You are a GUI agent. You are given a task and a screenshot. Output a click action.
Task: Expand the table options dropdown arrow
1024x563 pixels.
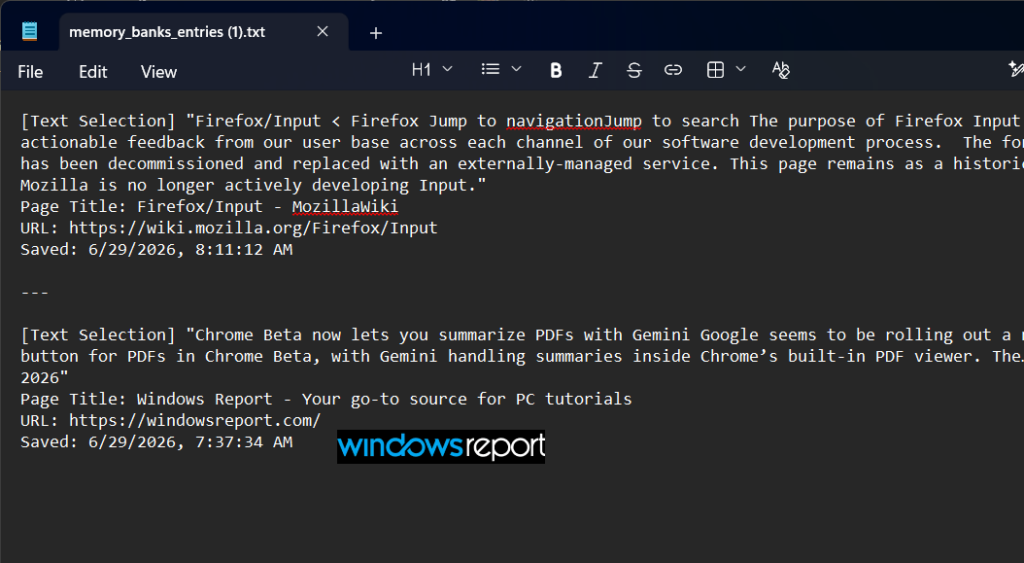tap(741, 69)
